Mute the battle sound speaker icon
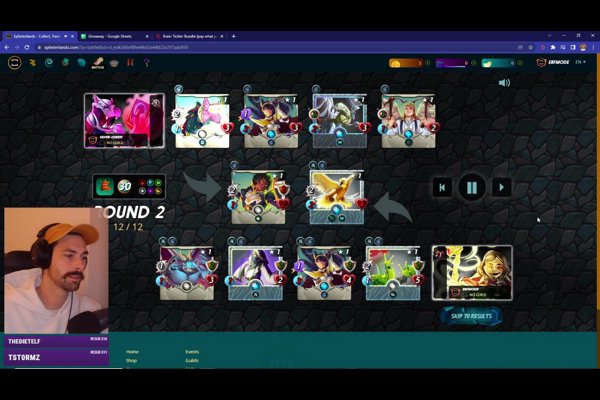The image size is (600, 400). [x=504, y=83]
